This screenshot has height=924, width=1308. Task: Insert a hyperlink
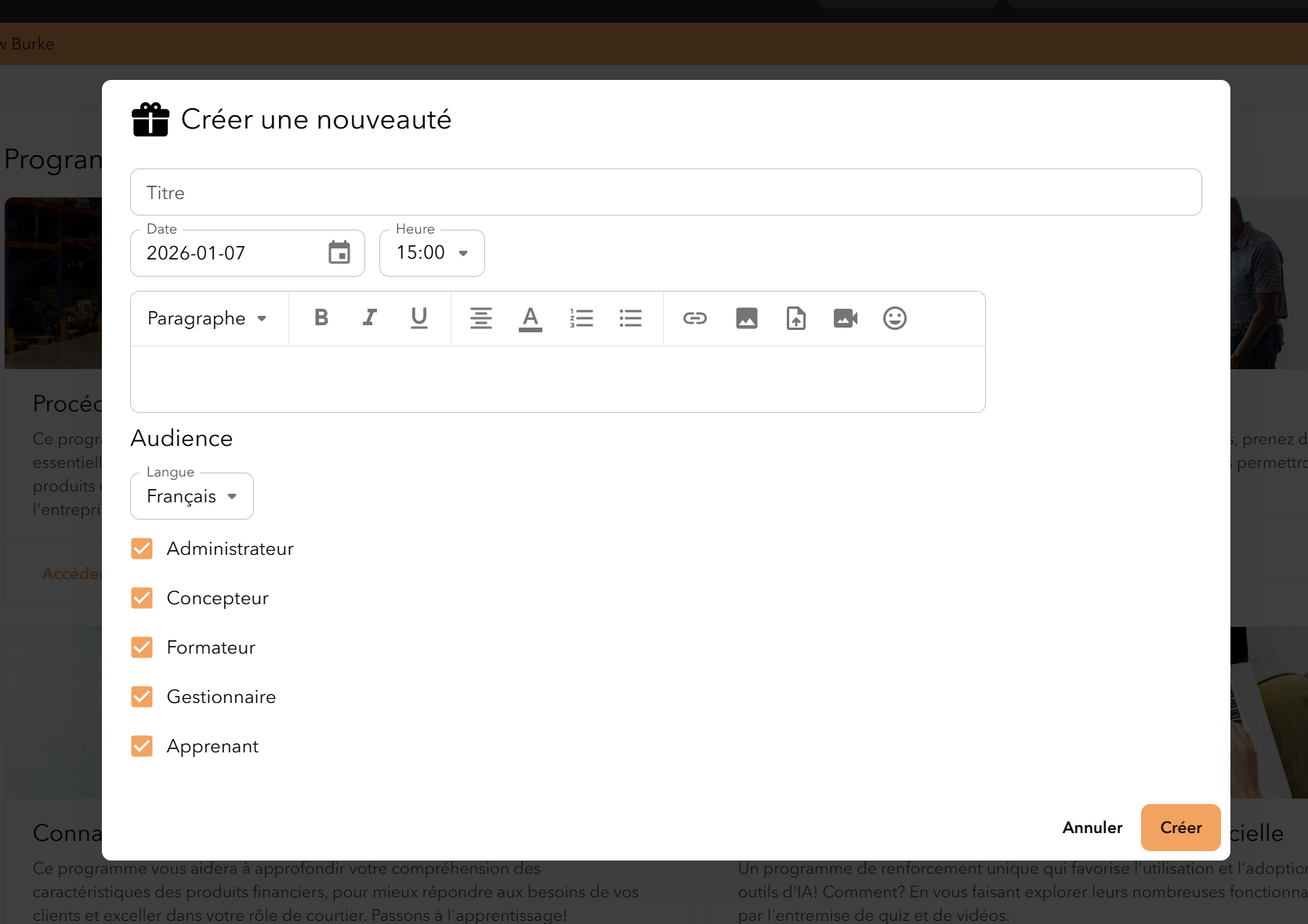click(x=695, y=317)
